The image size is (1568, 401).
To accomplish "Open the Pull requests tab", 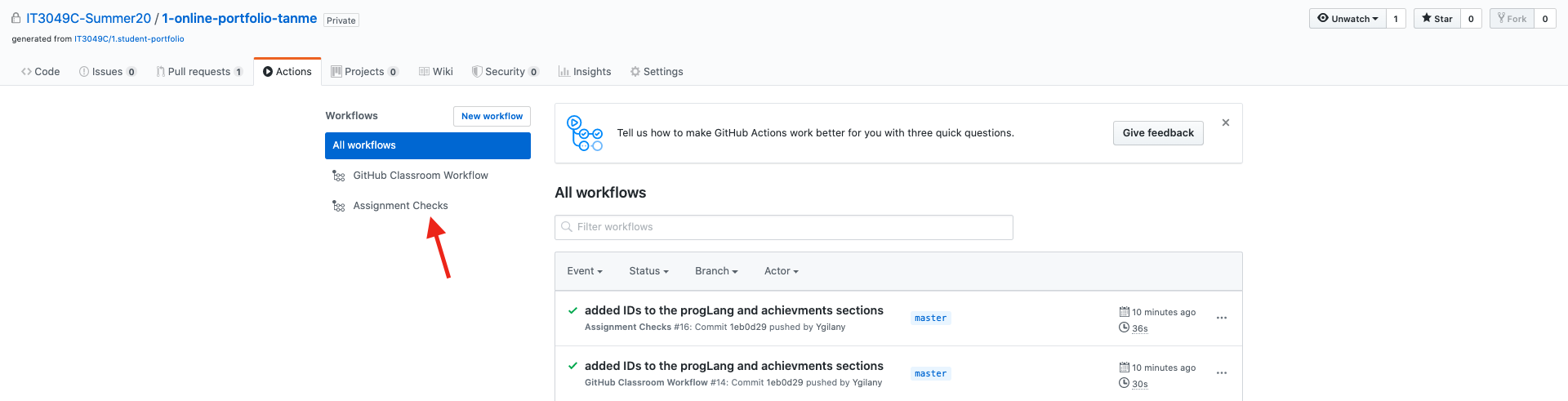I will [199, 72].
